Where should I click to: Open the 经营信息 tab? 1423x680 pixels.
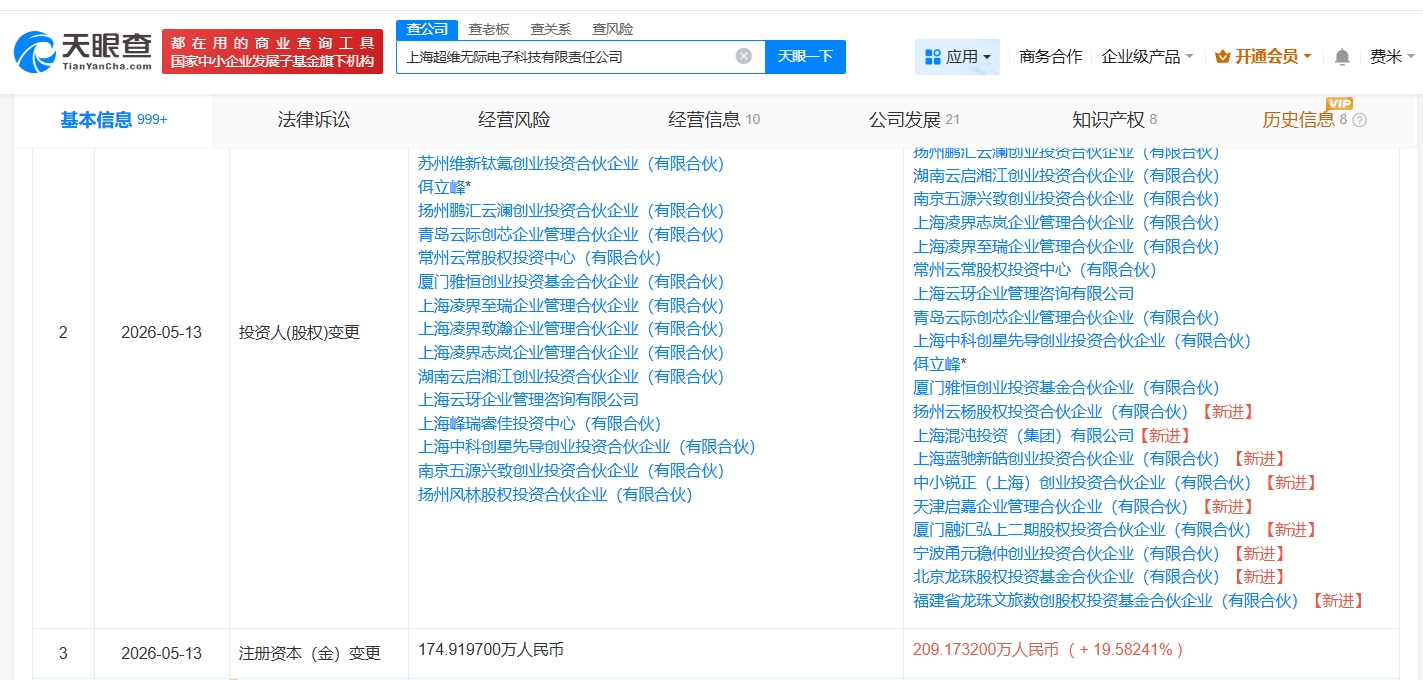tap(714, 120)
